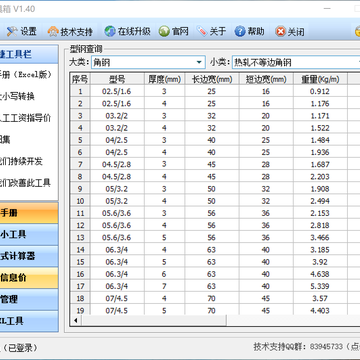
Task: Expand the 大类 角钢 dropdown
Action: [199, 62]
